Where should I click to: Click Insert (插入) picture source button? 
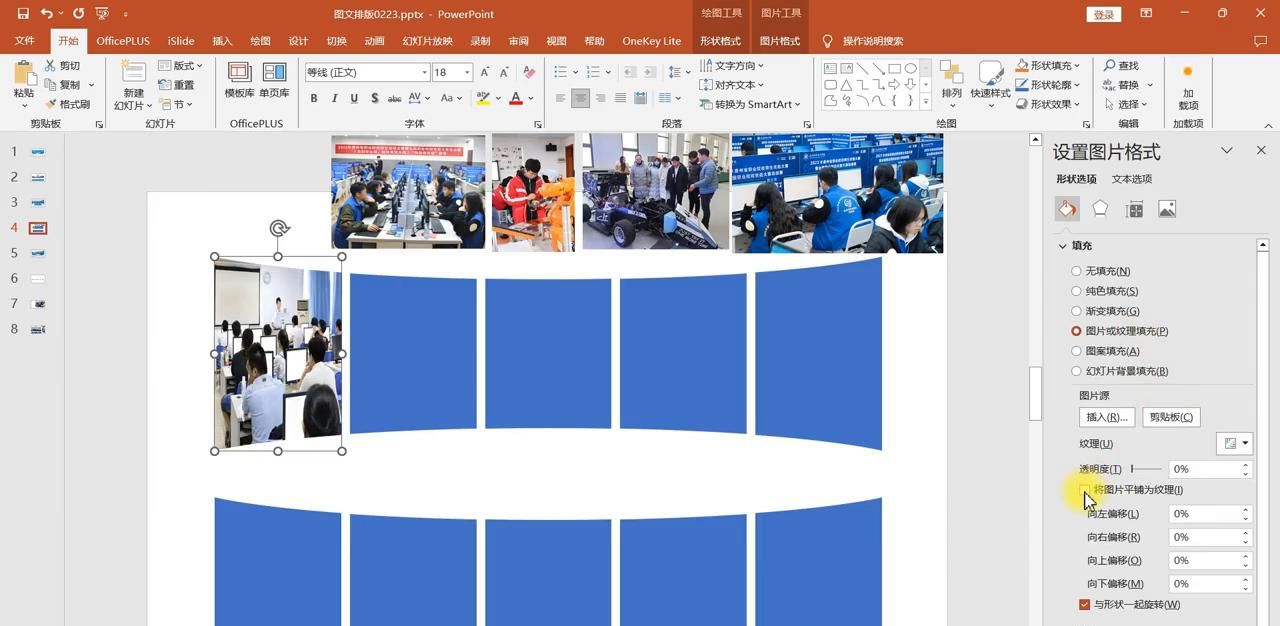(1106, 417)
